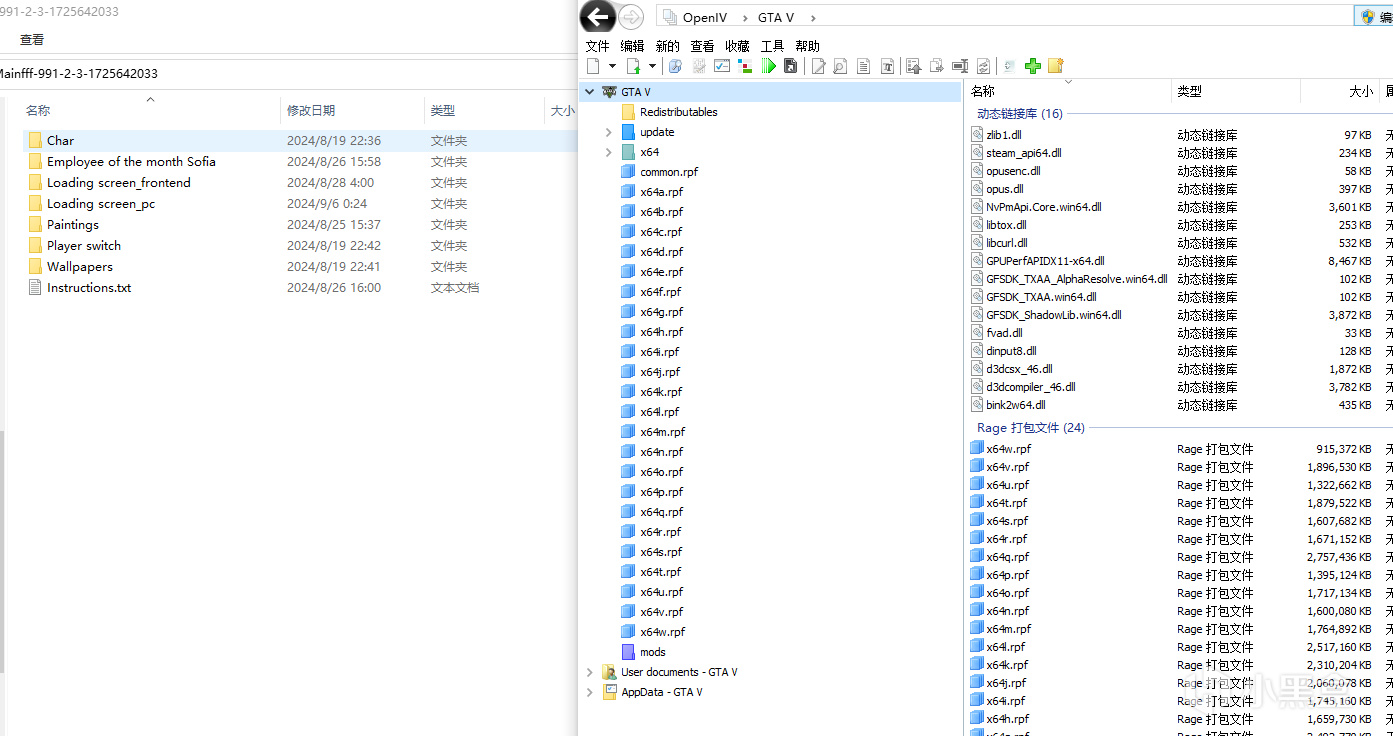
Task: Open the 工具 menu in OpenIV
Action: 772,46
